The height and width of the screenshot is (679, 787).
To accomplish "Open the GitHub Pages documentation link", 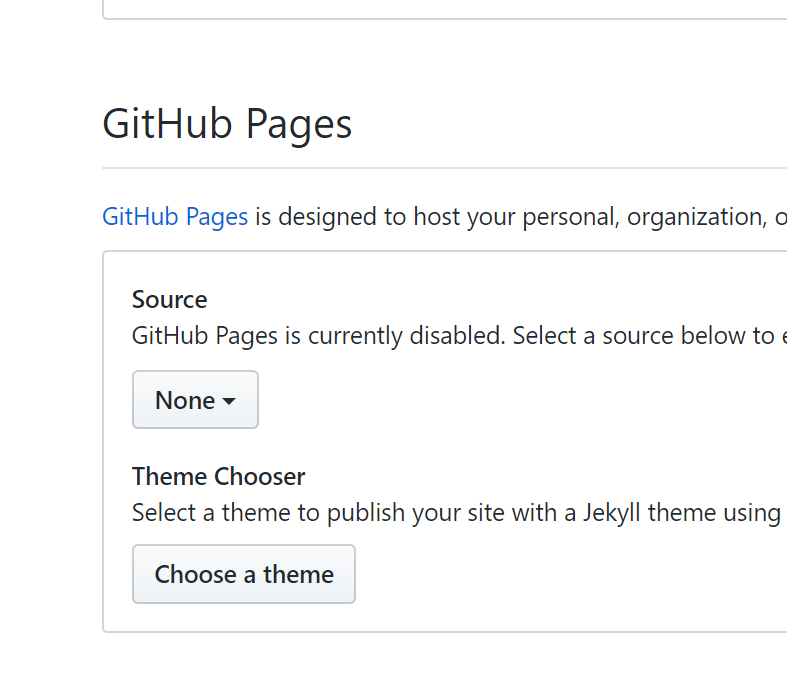I will click(175, 217).
